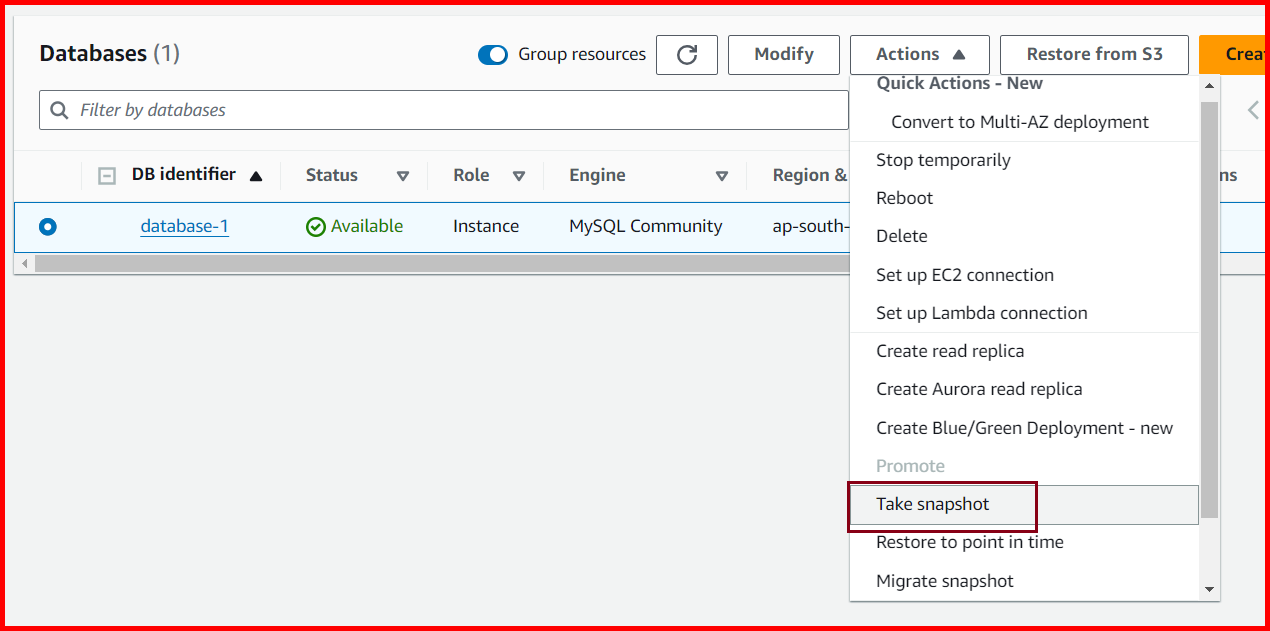Click the Modify button
The image size is (1270, 631).
(x=783, y=54)
